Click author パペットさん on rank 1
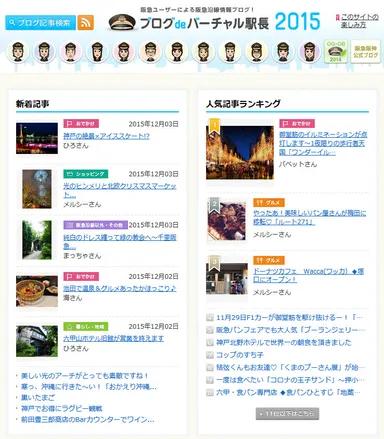The height and width of the screenshot is (439, 384). tap(298, 164)
